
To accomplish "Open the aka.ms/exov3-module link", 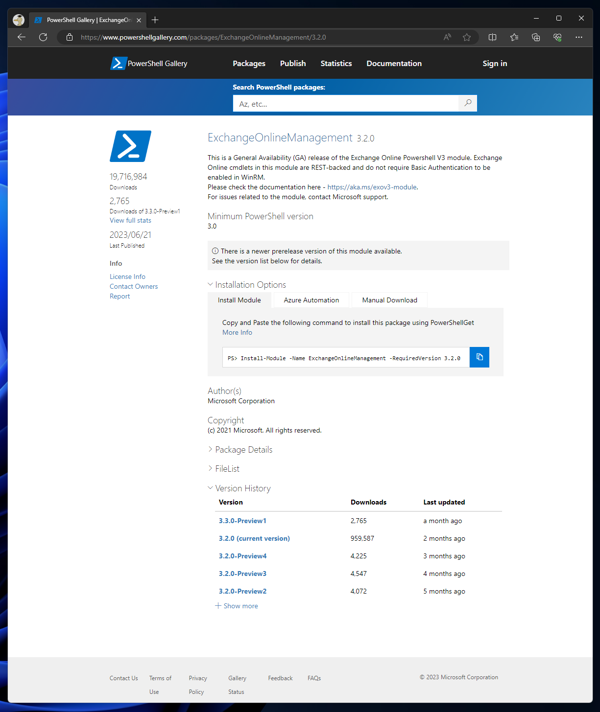I will click(x=372, y=187).
